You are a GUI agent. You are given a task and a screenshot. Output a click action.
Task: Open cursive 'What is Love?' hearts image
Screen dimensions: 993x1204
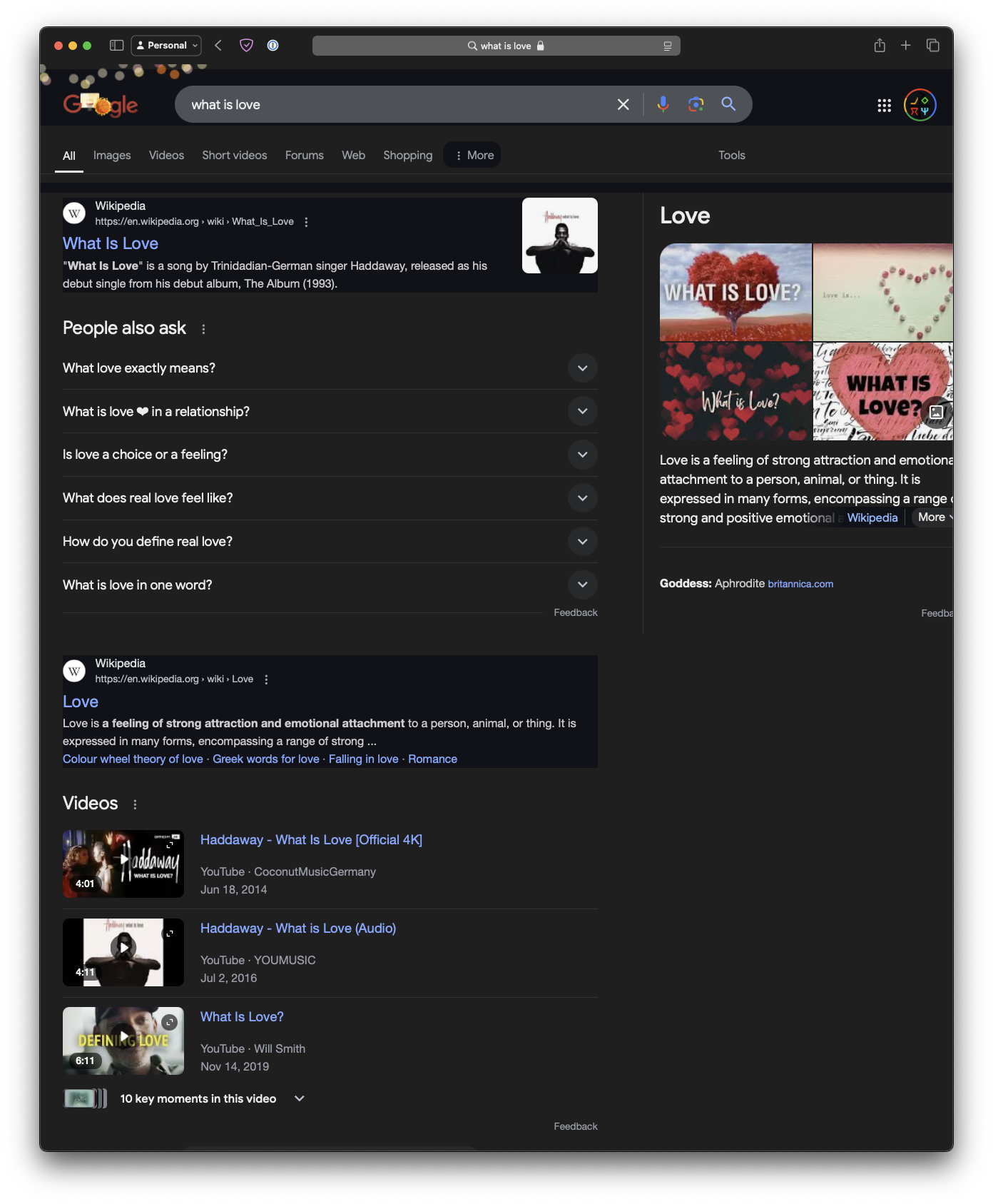(735, 391)
